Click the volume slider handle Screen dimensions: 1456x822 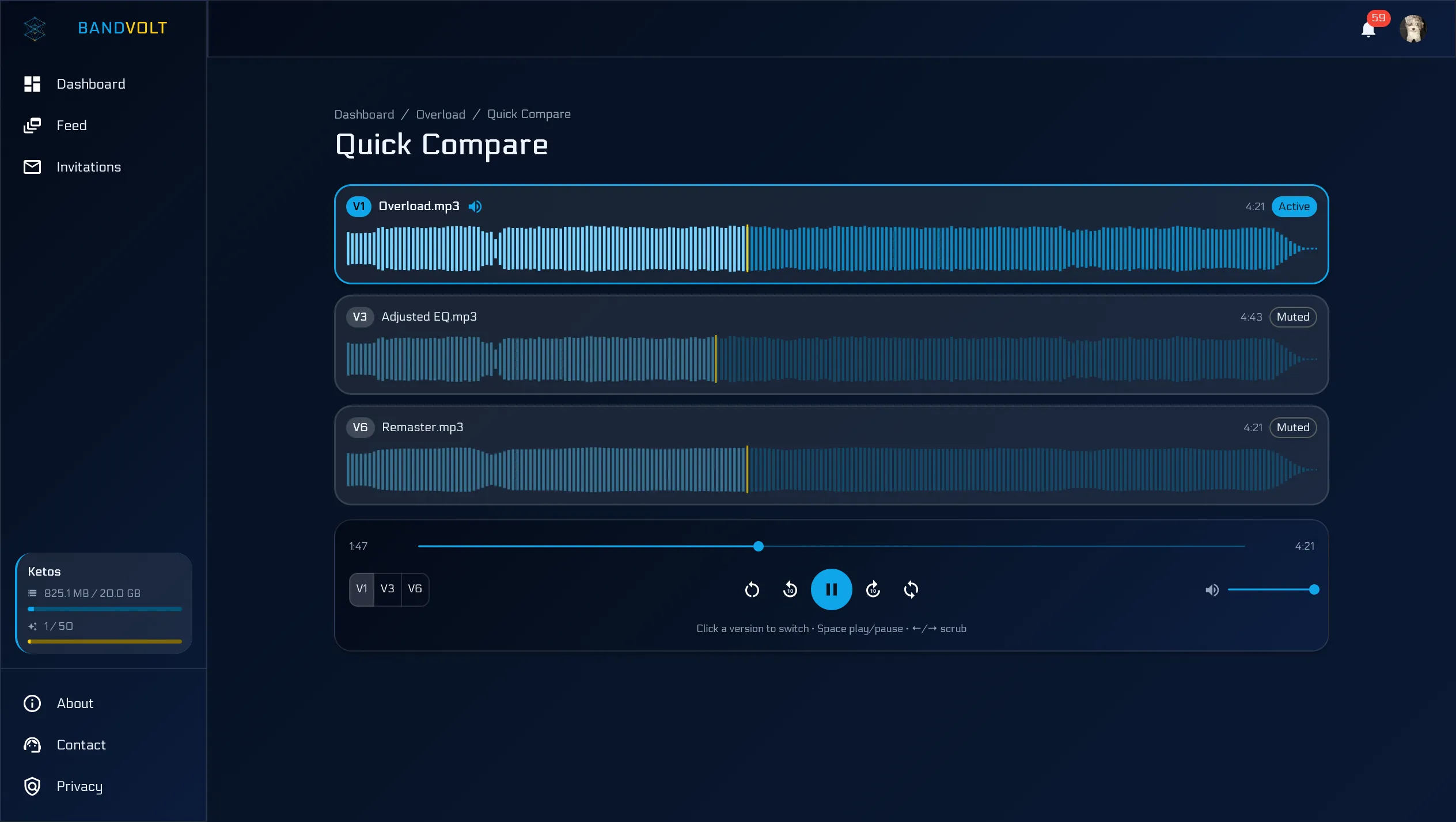[x=1314, y=589]
